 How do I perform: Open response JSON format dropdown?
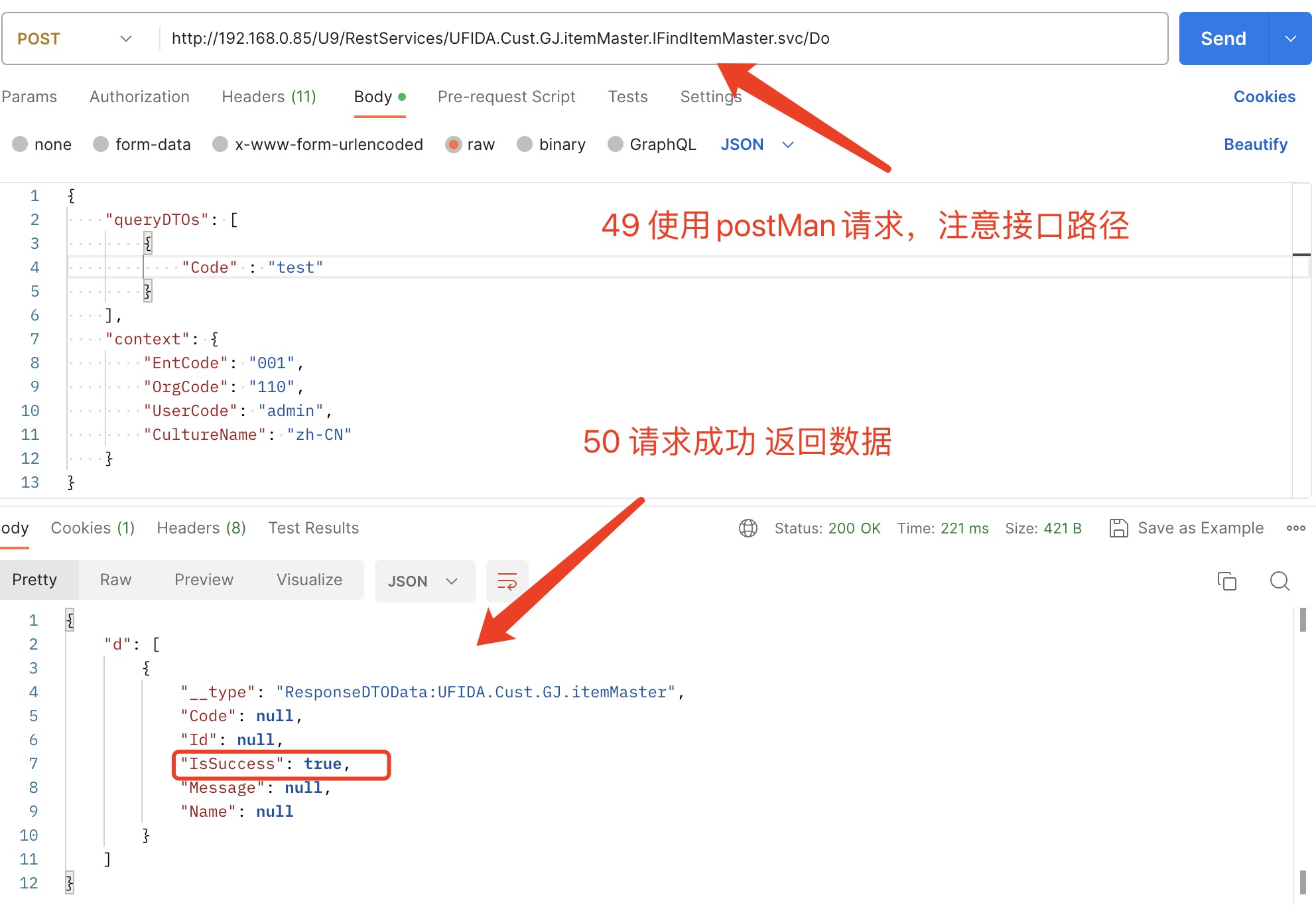pyautogui.click(x=424, y=581)
